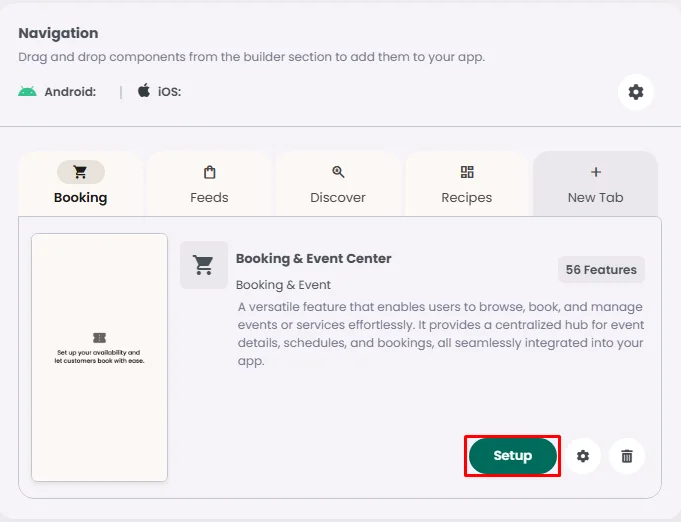Click the 56 Features badge
This screenshot has height=522, width=681.
[601, 270]
